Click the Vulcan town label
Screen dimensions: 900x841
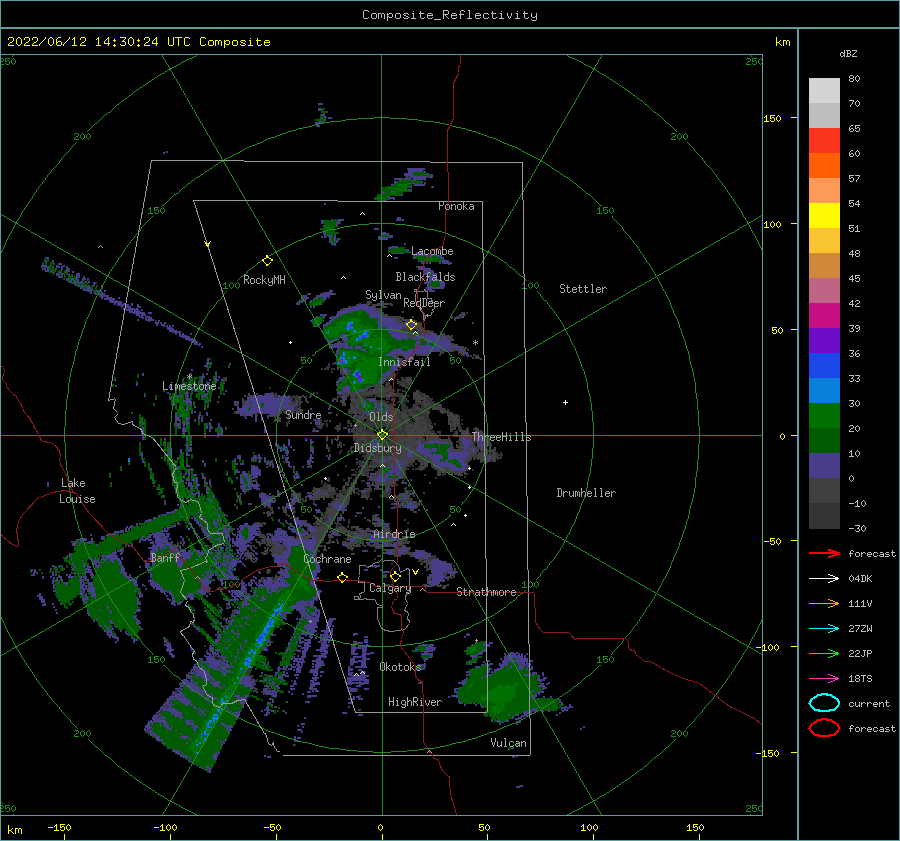point(508,743)
